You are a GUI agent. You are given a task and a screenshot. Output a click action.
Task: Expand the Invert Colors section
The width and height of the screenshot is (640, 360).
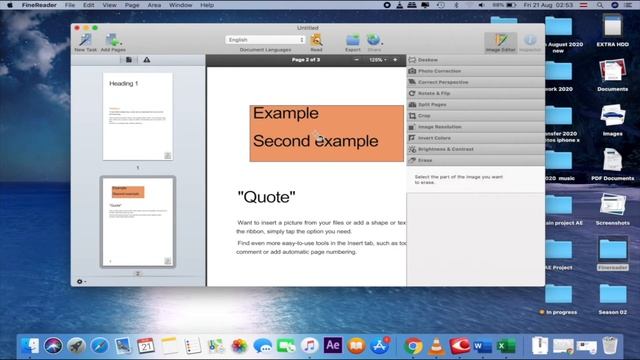pos(476,138)
